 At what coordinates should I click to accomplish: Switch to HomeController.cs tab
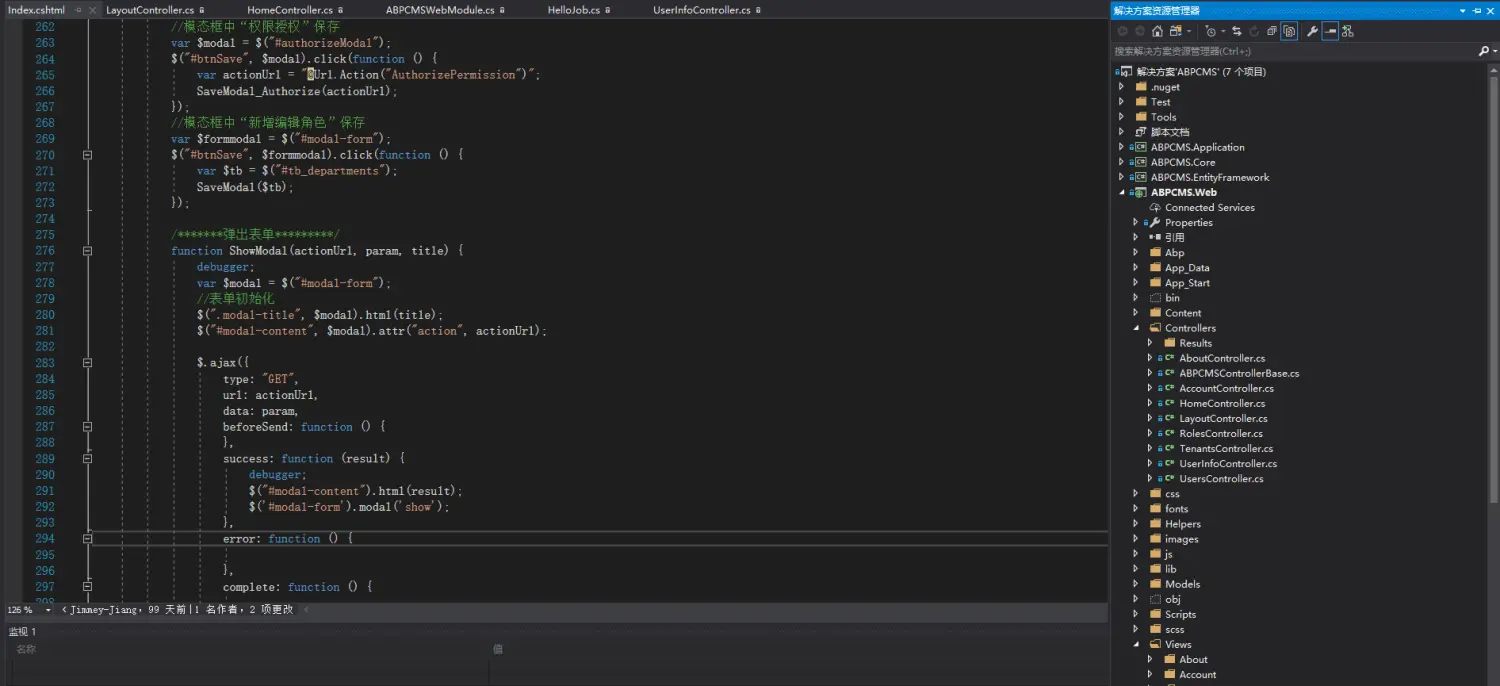[290, 10]
